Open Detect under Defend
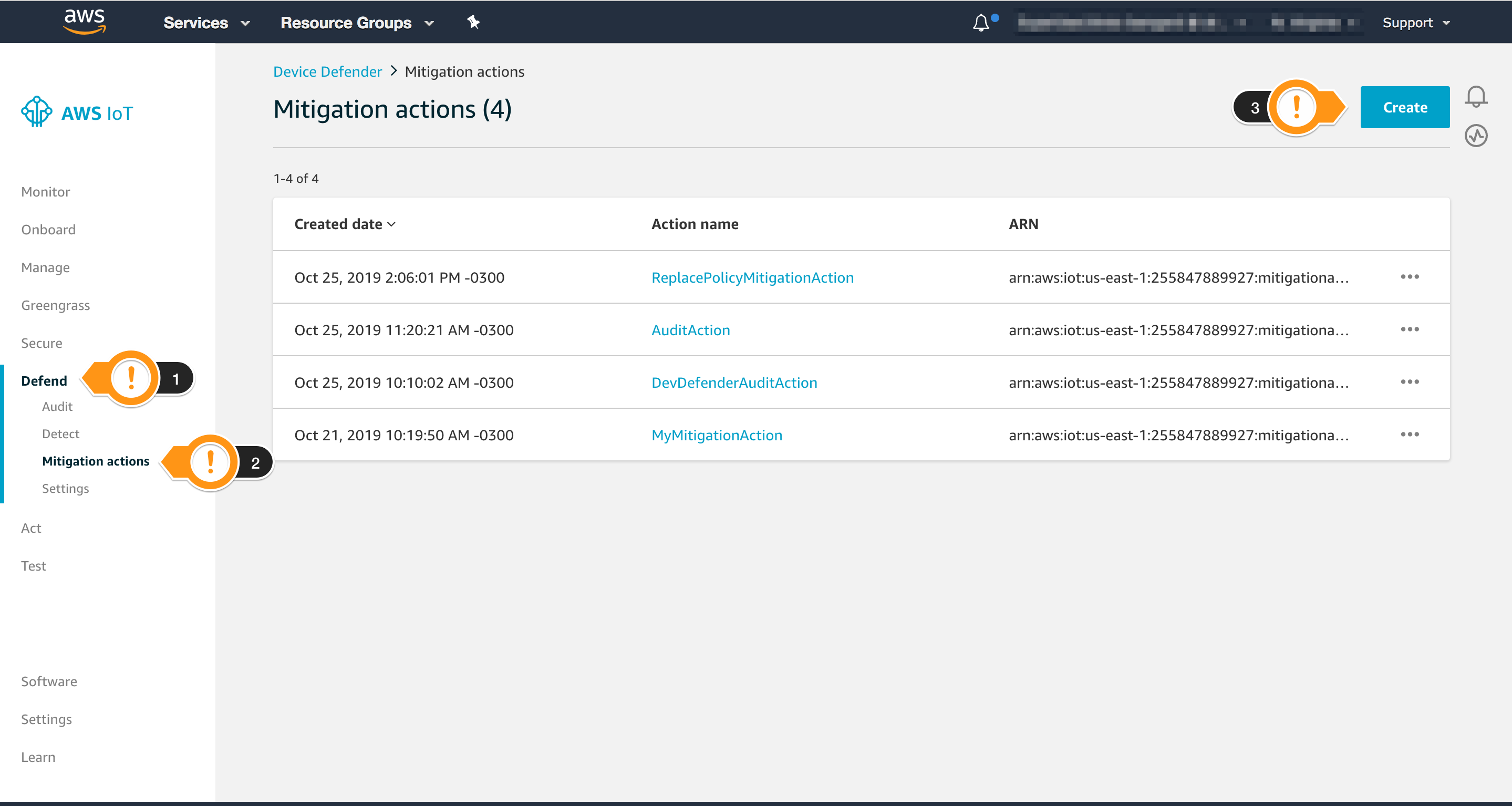Viewport: 1512px width, 806px height. [x=60, y=434]
